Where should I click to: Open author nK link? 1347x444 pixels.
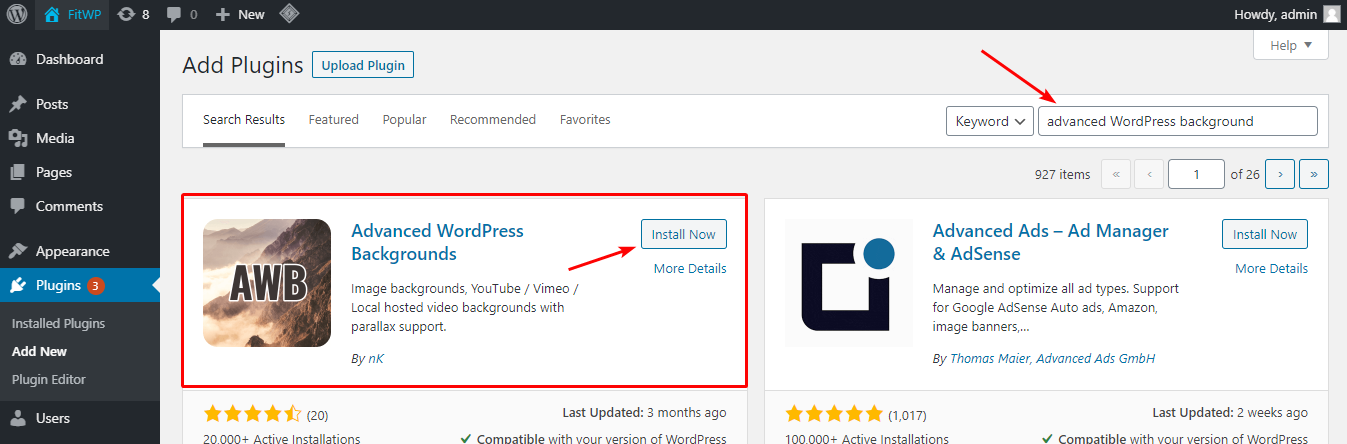click(376, 358)
